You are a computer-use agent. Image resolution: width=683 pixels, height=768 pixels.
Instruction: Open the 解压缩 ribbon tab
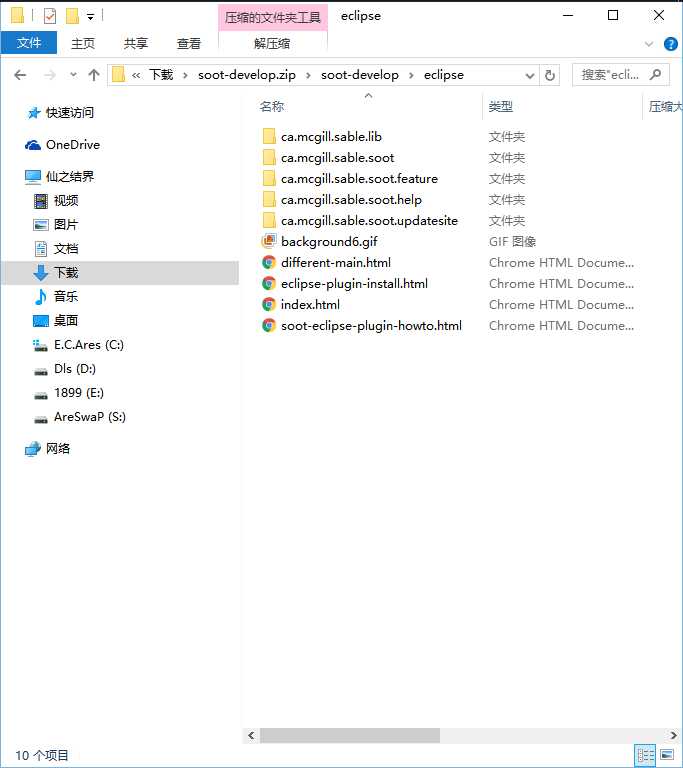coord(272,43)
